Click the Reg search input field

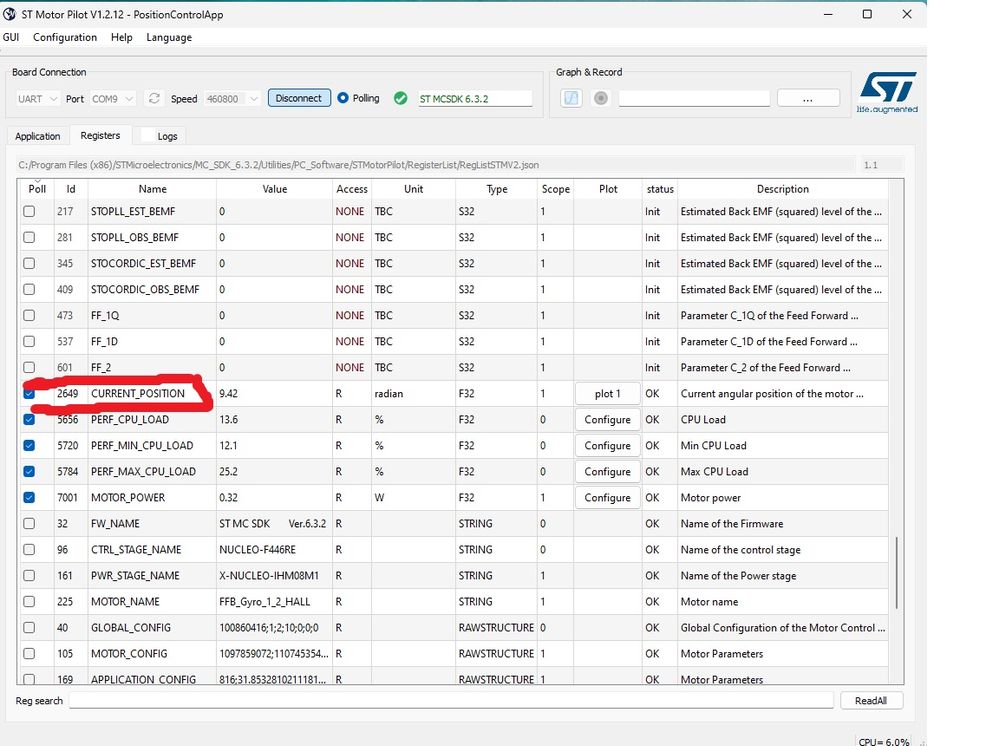pyautogui.click(x=451, y=700)
